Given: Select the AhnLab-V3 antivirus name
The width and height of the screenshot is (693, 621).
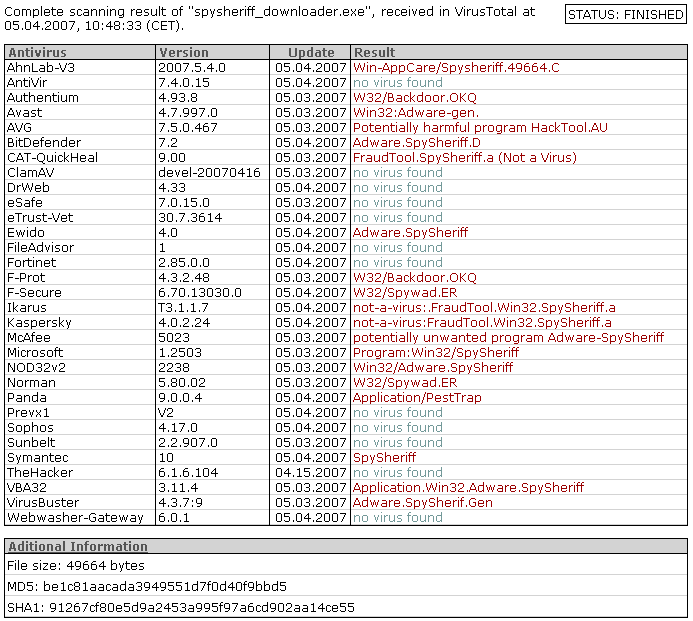Looking at the screenshot, I should tap(41, 68).
